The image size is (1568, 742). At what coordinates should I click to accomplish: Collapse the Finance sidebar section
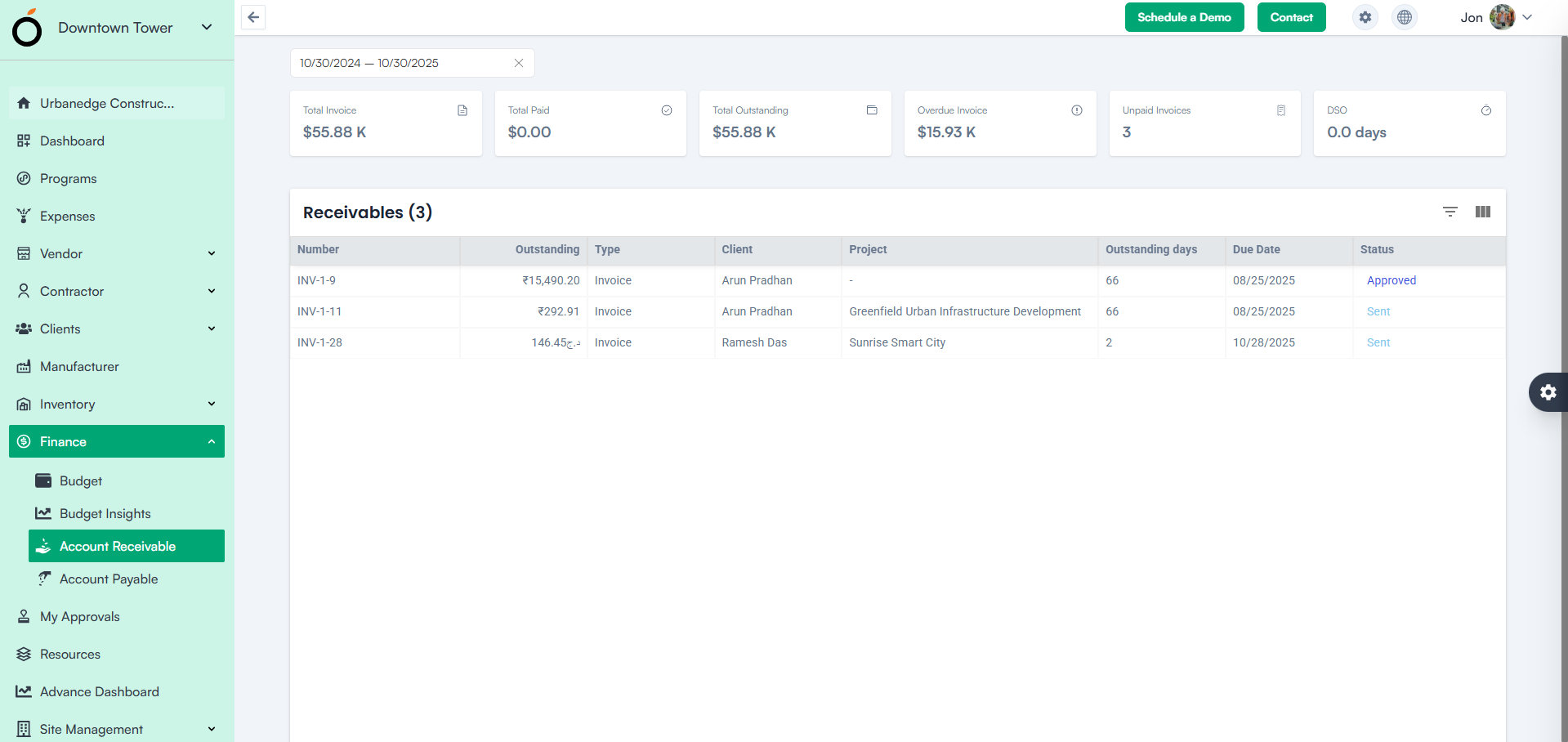[212, 441]
